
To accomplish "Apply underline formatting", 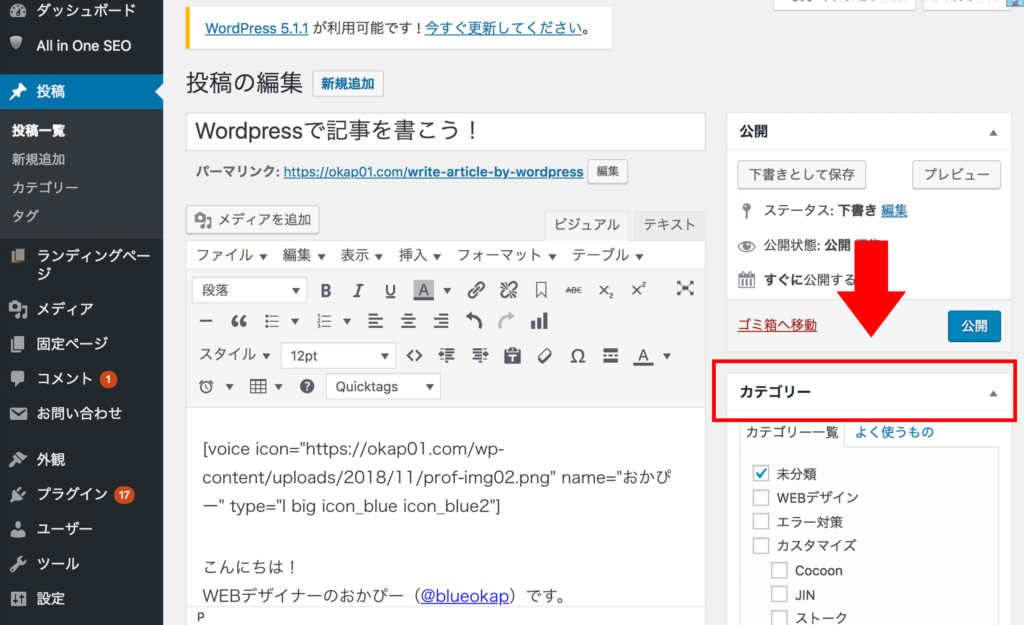I will click(390, 290).
